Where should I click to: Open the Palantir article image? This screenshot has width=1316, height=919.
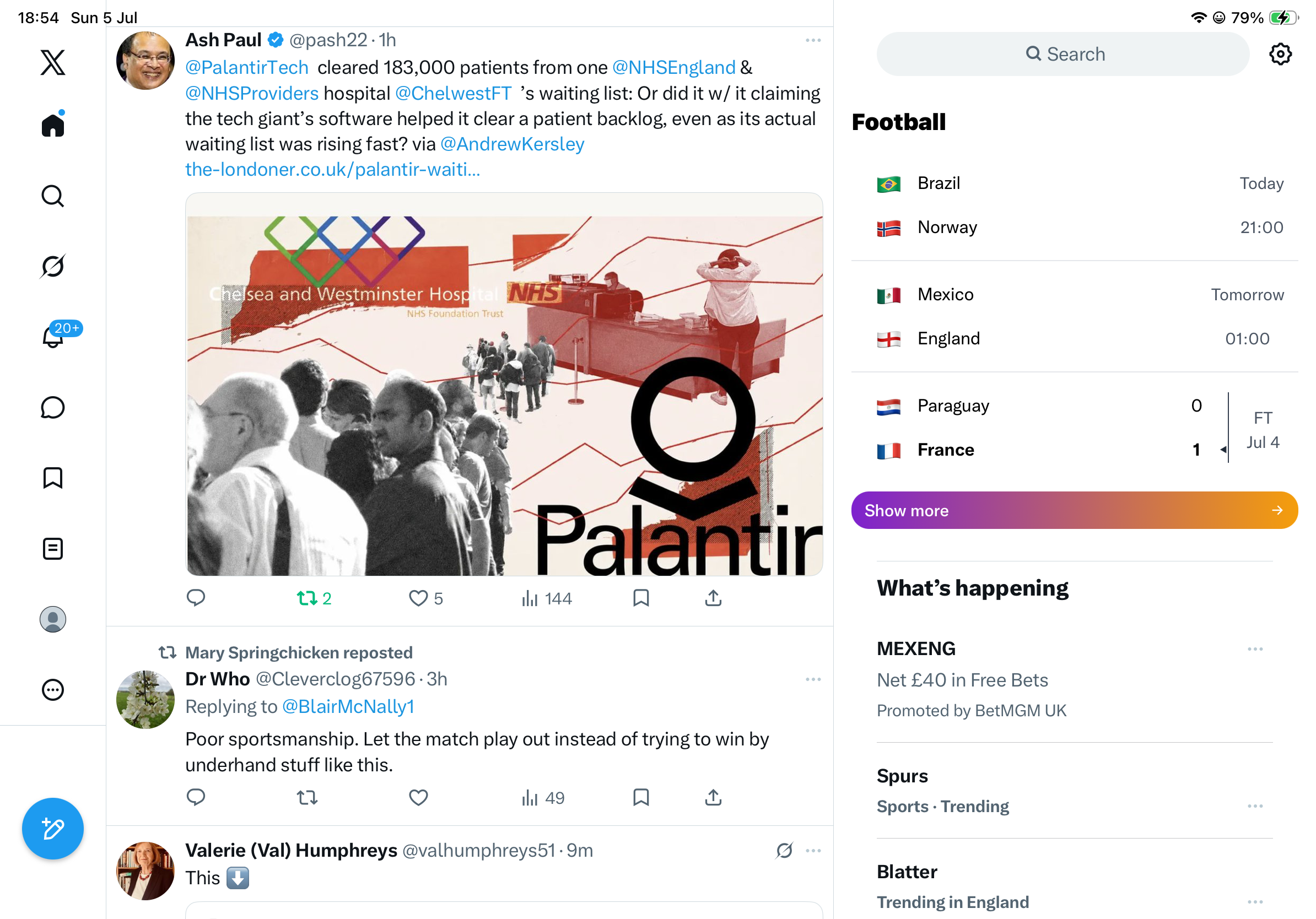504,384
